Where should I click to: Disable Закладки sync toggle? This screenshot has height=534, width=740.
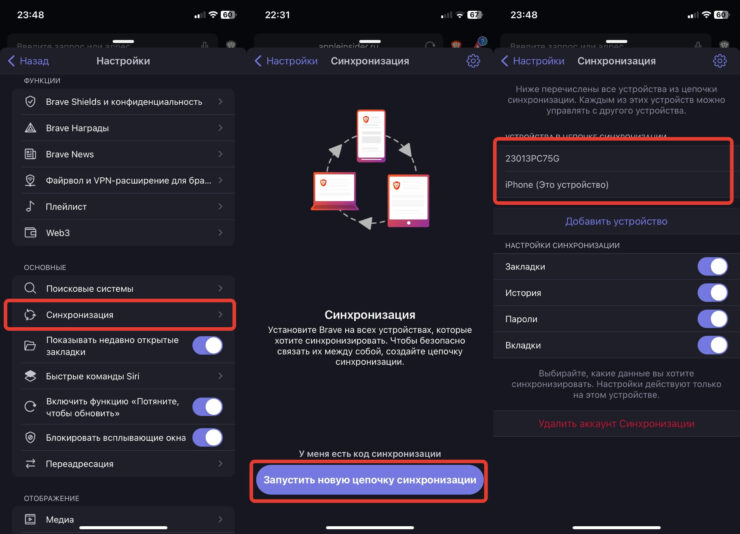[x=713, y=267]
